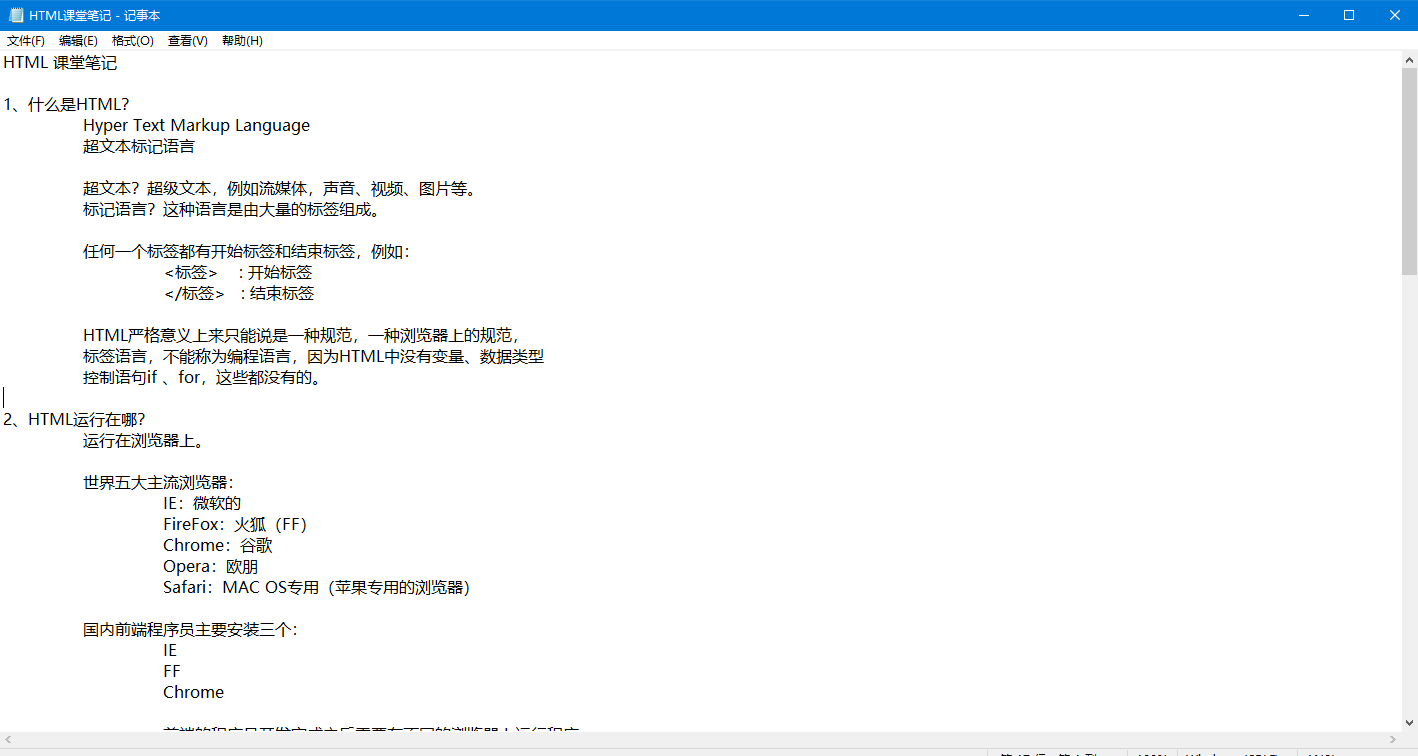This screenshot has width=1418, height=756.
Task: Click the vertical scrollbar thumb
Action: click(x=1409, y=172)
